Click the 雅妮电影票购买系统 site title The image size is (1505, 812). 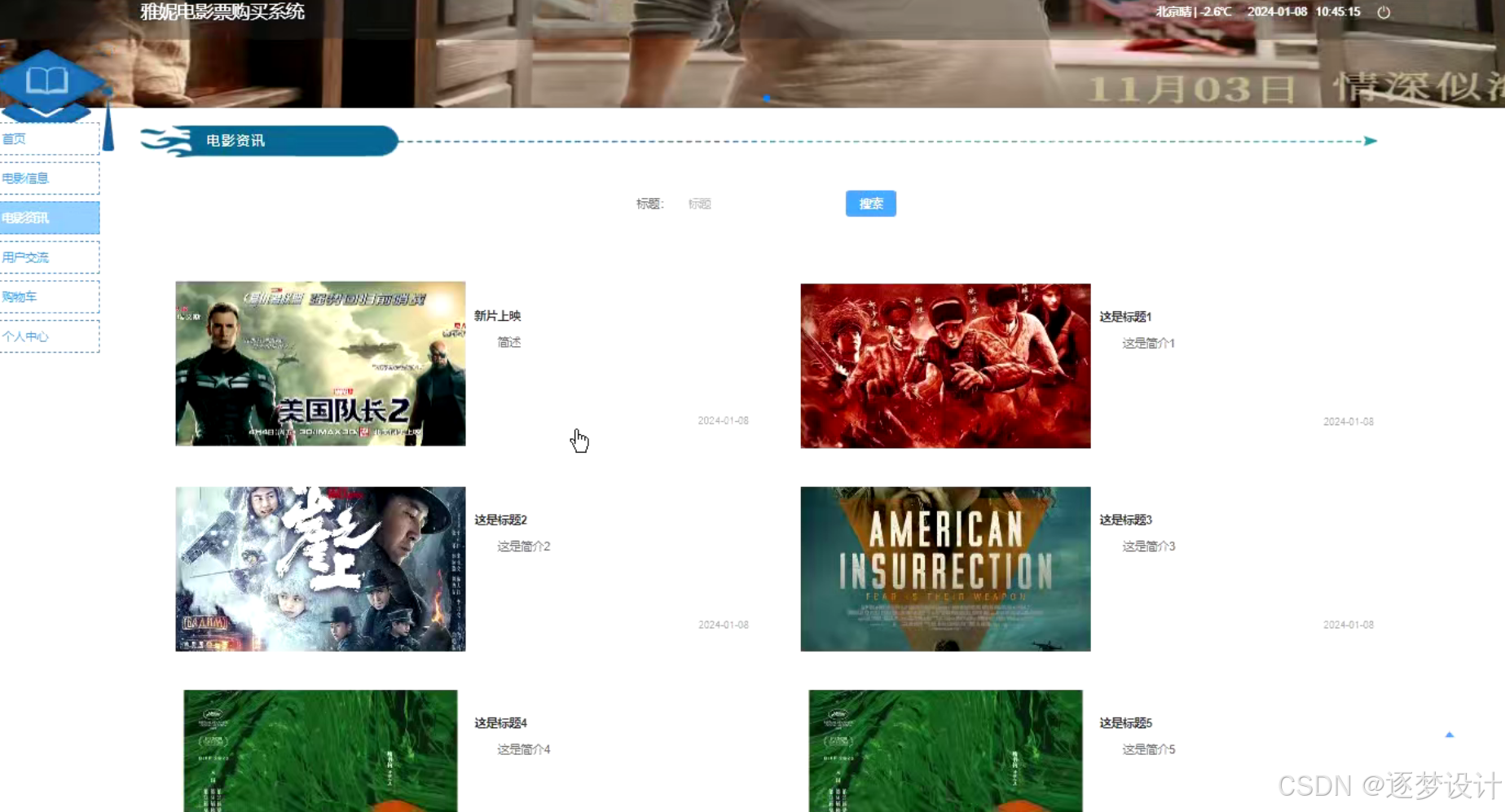[222, 11]
